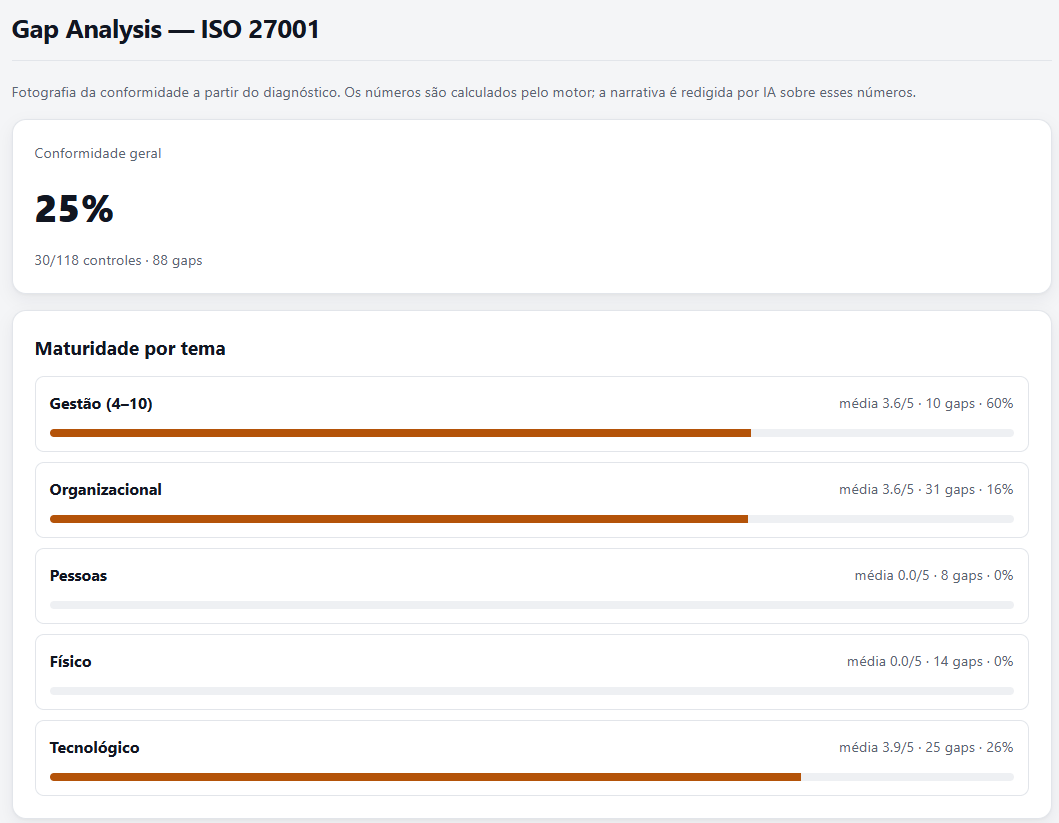The image size is (1059, 823).
Task: Click the Organizacional stats showing 31 gaps · 16%
Action: [x=926, y=489]
